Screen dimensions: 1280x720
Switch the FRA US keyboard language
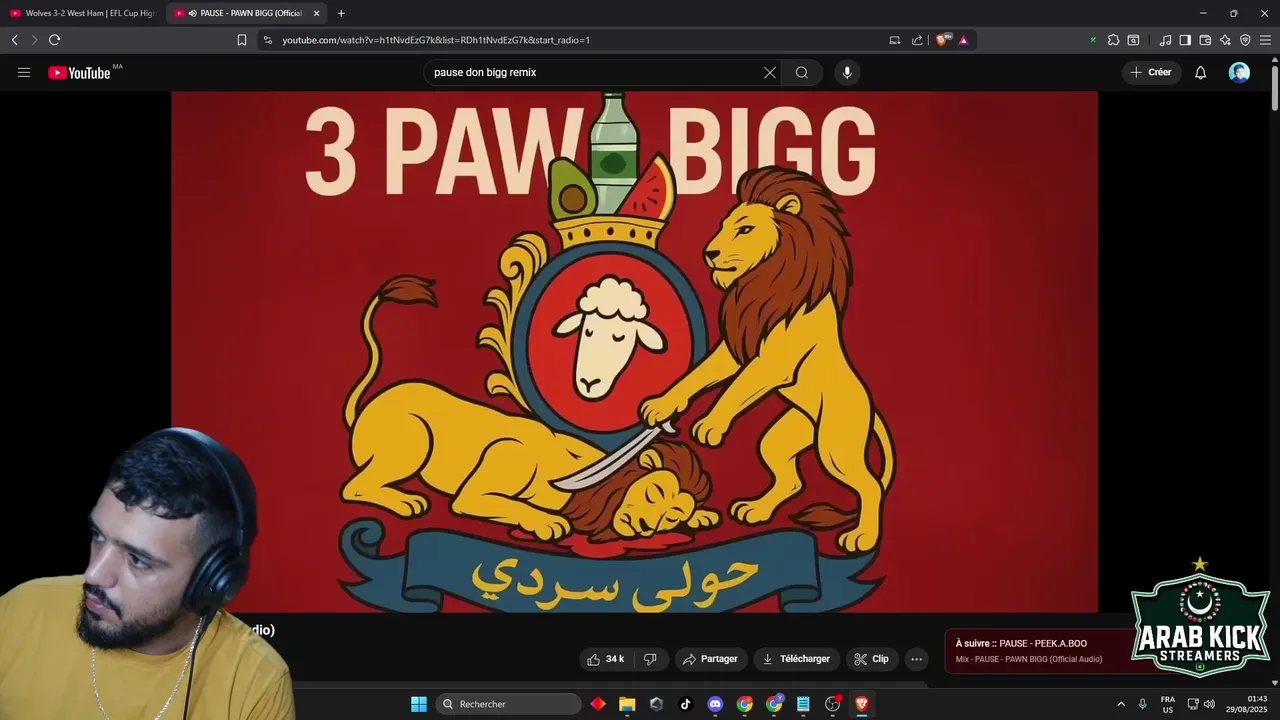[x=1168, y=704]
